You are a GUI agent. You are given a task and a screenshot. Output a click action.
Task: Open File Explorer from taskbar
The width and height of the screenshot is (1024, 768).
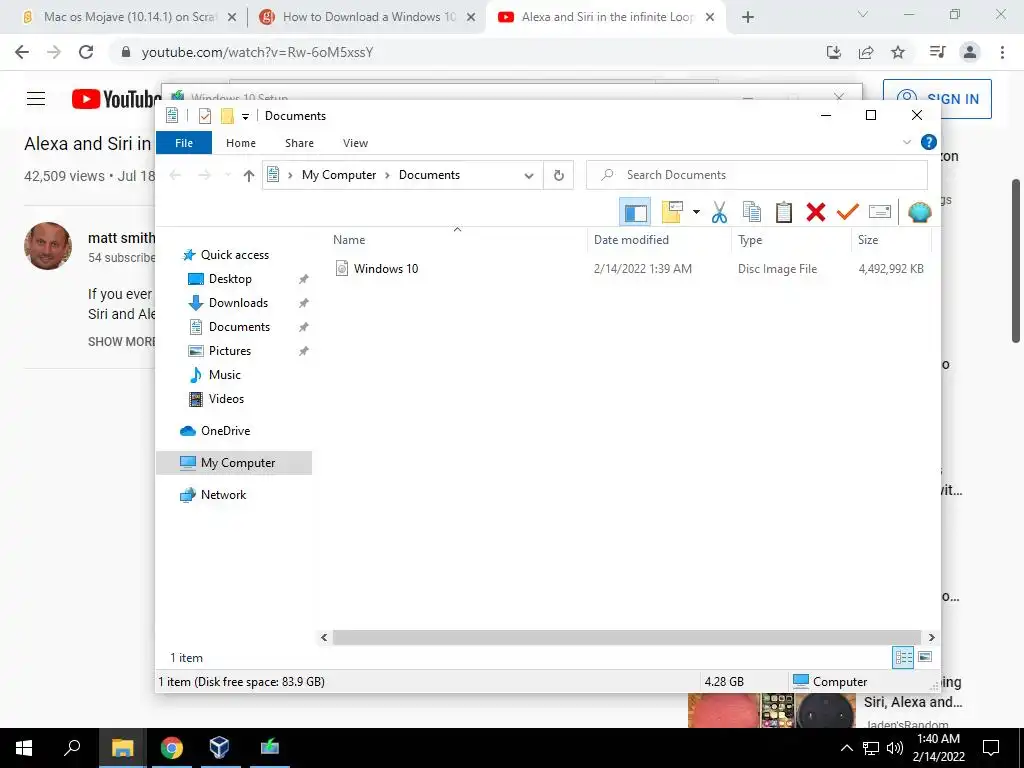point(122,748)
